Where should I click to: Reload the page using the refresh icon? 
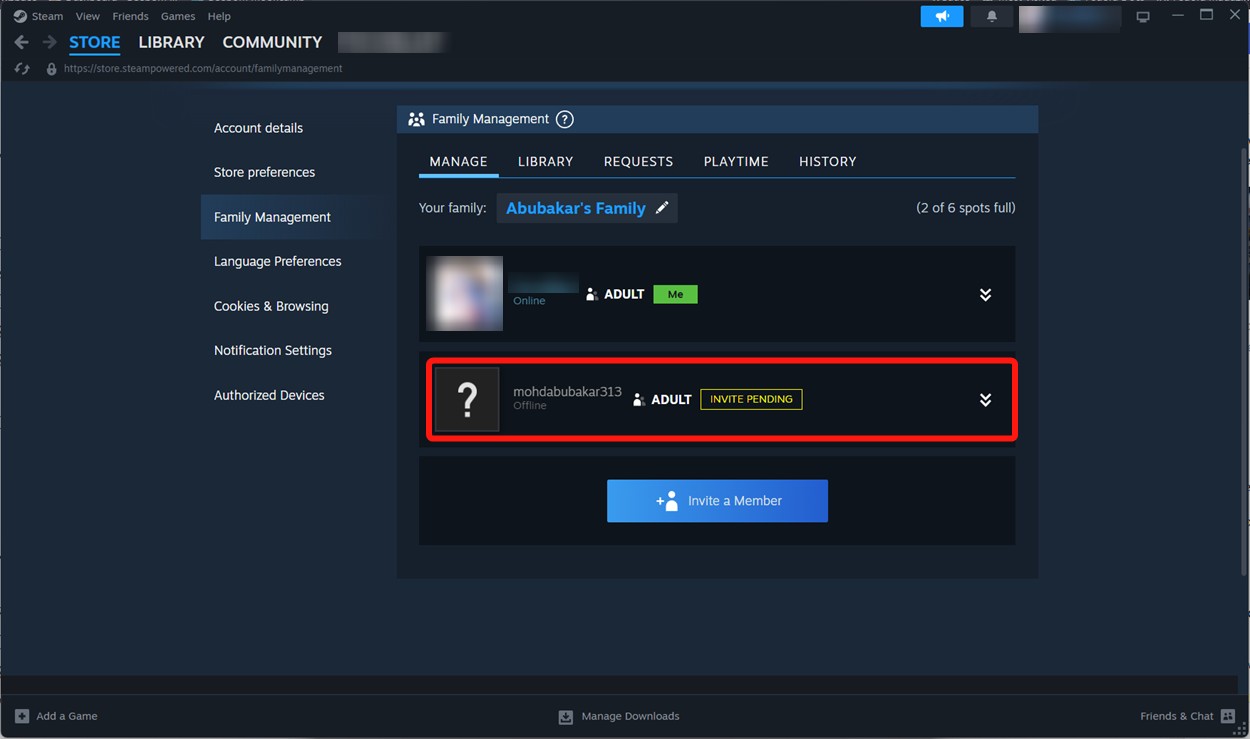coord(22,68)
